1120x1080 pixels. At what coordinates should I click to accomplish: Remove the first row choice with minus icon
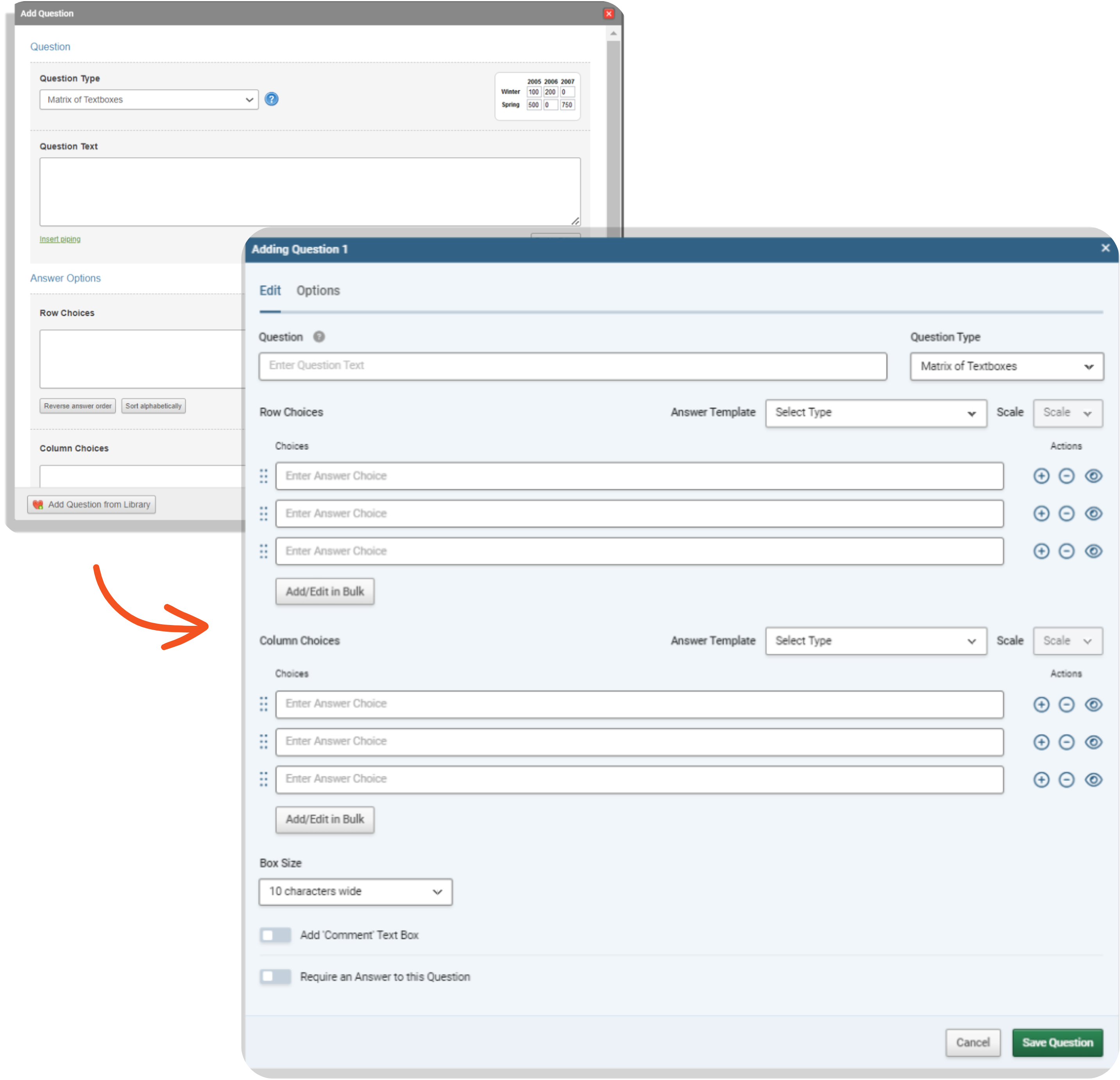click(1066, 475)
